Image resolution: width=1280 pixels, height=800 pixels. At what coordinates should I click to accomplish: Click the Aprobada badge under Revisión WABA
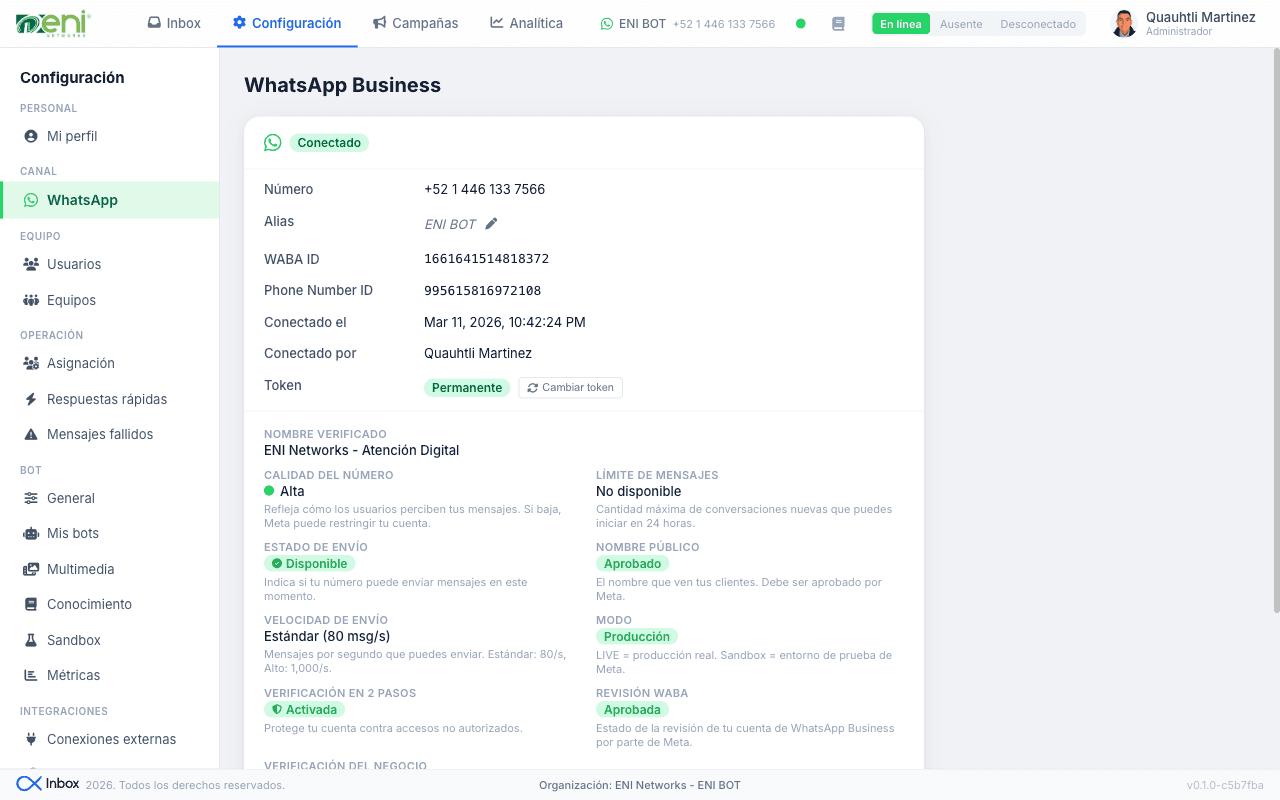point(633,709)
